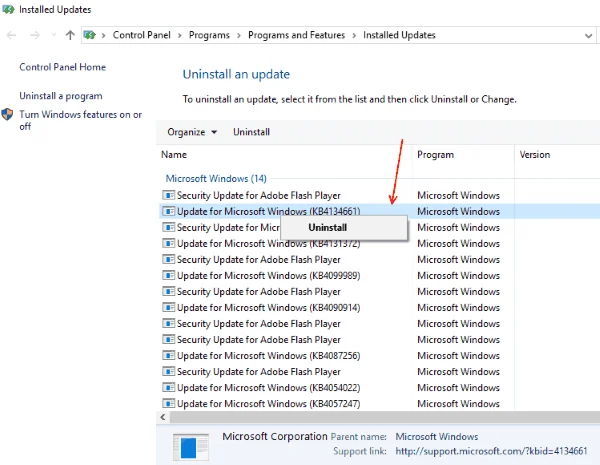The image size is (600, 465).
Task: Click the icon of update KB4090914
Action: point(168,308)
